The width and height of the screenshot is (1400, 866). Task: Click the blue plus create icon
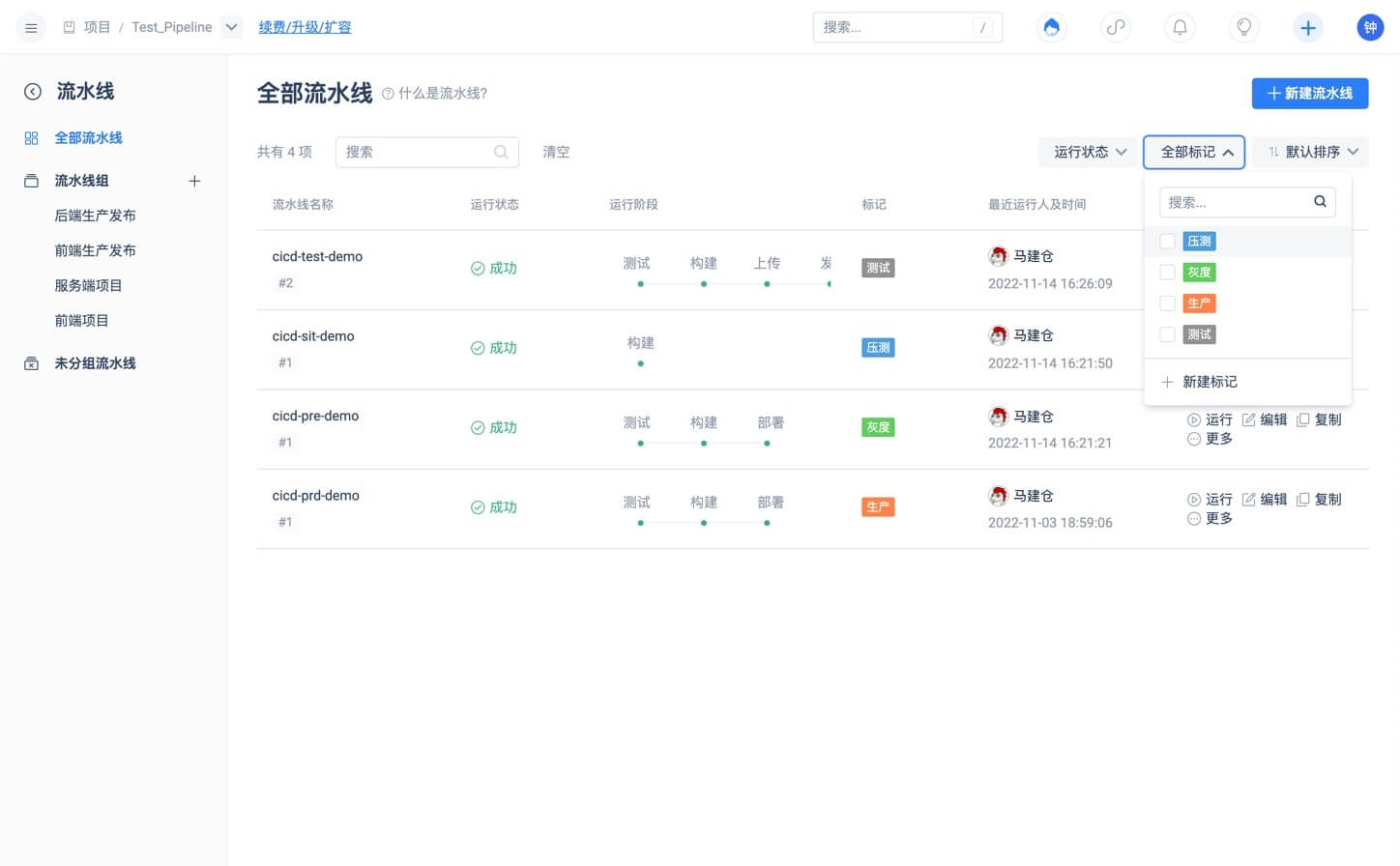pyautogui.click(x=1307, y=28)
